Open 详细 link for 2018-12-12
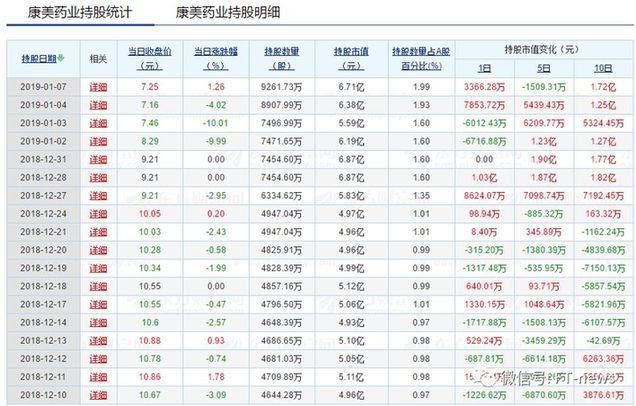This screenshot has height=406, width=636. [x=98, y=359]
